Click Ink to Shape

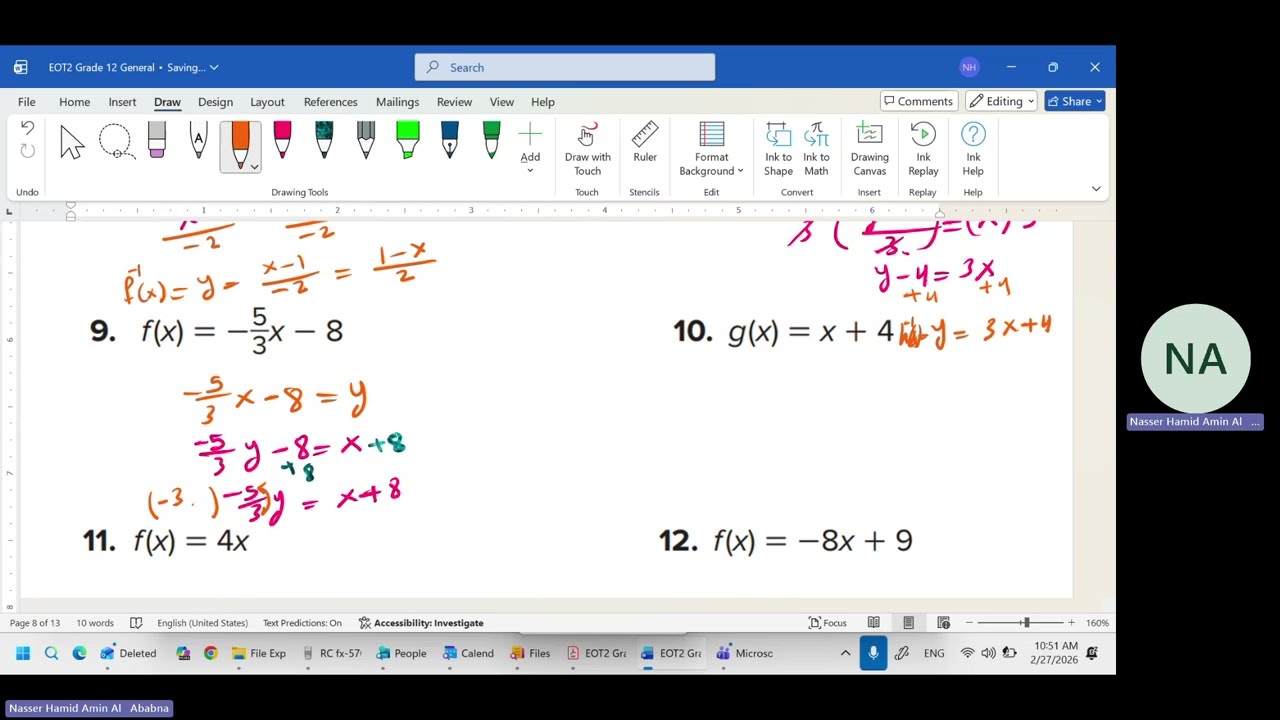pos(778,149)
